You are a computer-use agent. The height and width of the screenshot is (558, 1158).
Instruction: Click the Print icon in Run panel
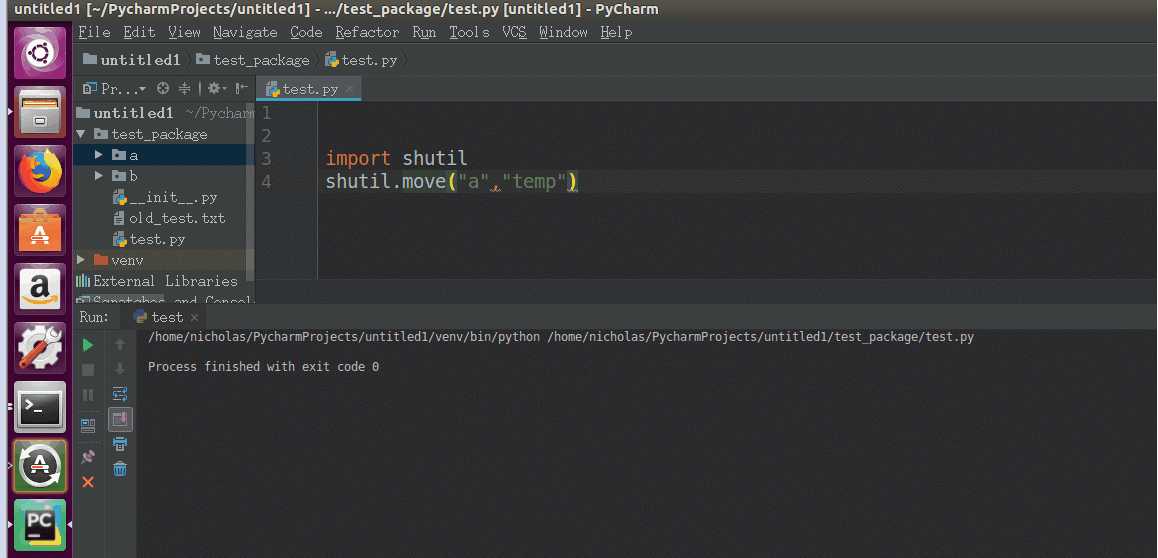click(120, 444)
